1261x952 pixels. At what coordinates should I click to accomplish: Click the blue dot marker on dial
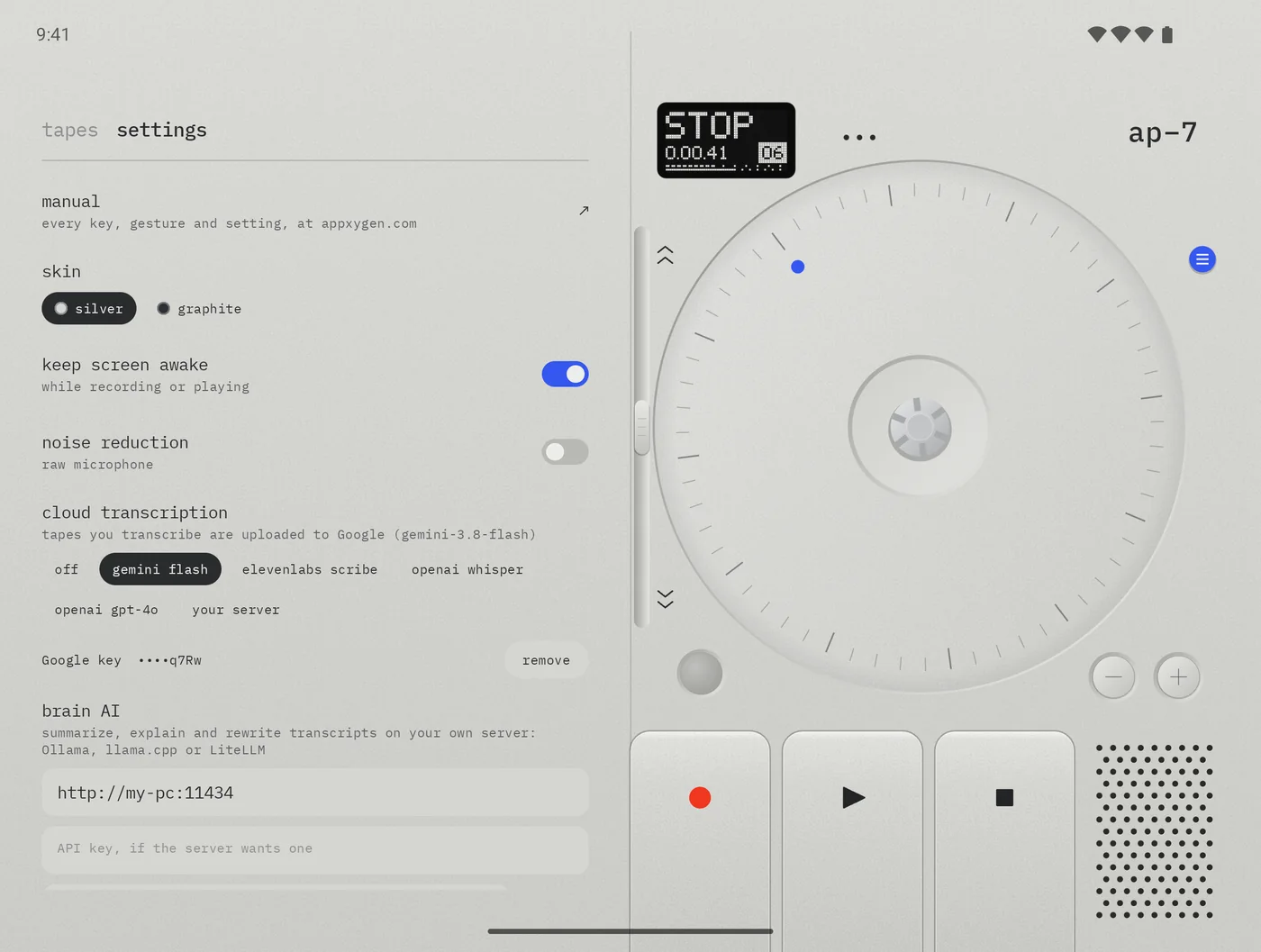pyautogui.click(x=797, y=267)
